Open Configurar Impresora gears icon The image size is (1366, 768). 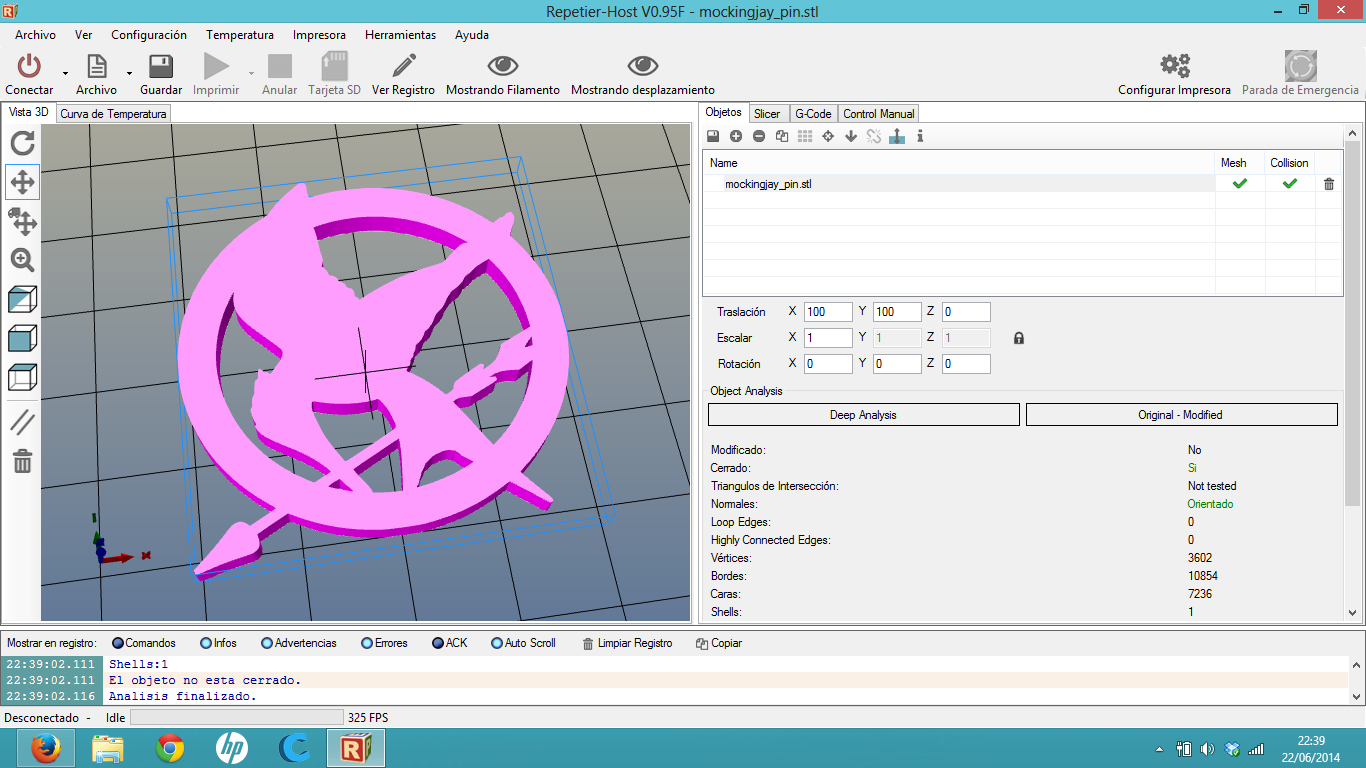pos(1175,66)
